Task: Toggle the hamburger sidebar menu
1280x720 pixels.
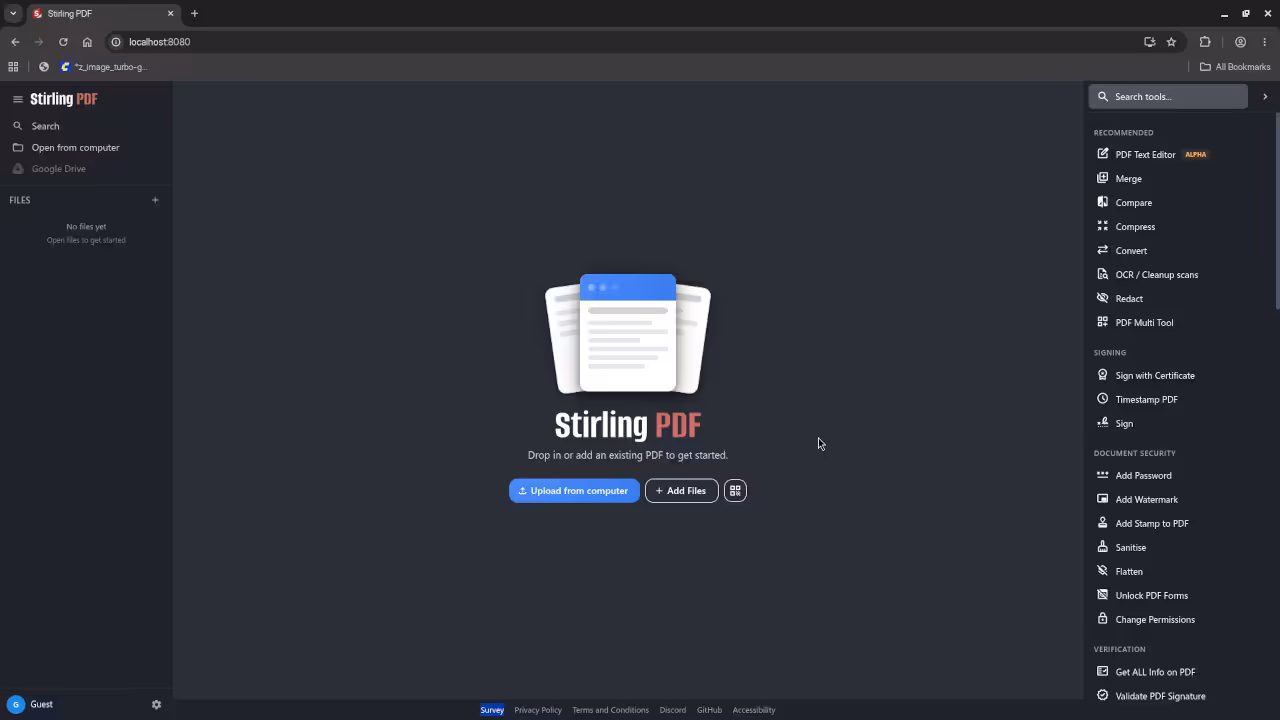Action: [17, 99]
